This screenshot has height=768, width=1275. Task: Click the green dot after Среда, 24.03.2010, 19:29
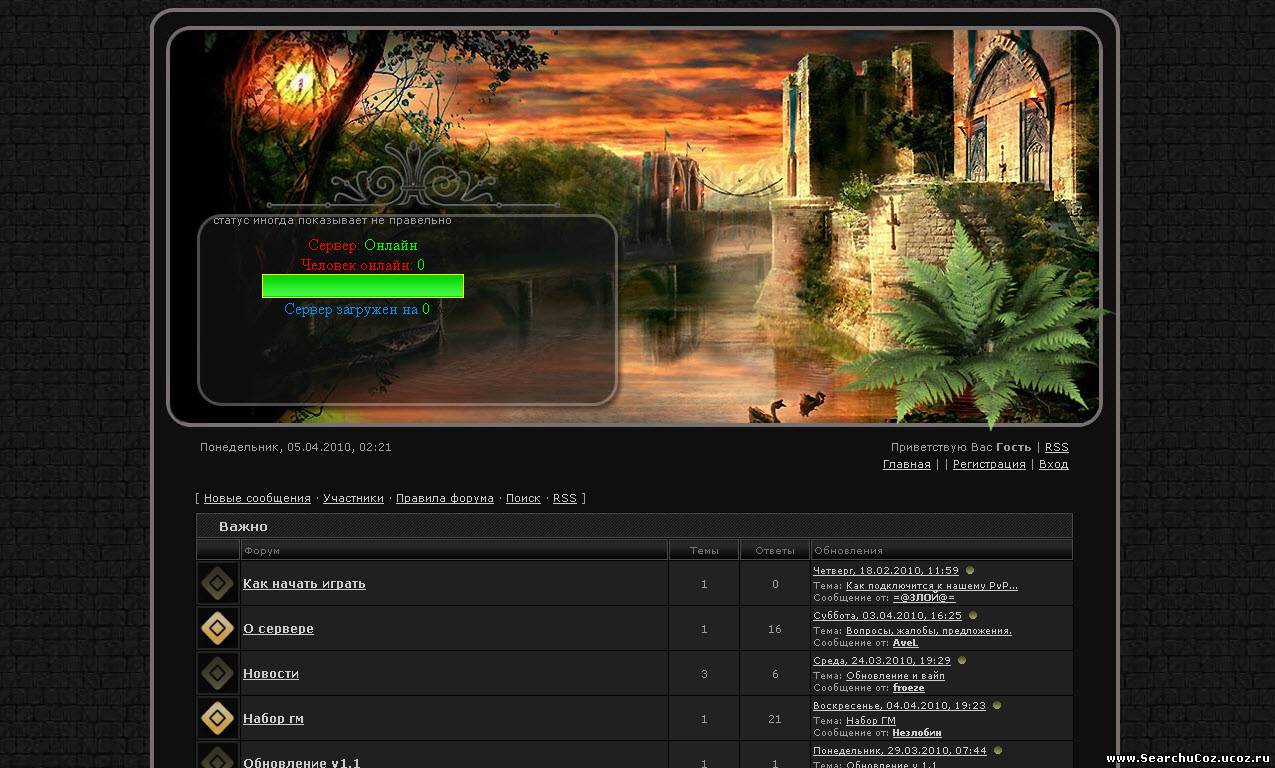tap(962, 660)
